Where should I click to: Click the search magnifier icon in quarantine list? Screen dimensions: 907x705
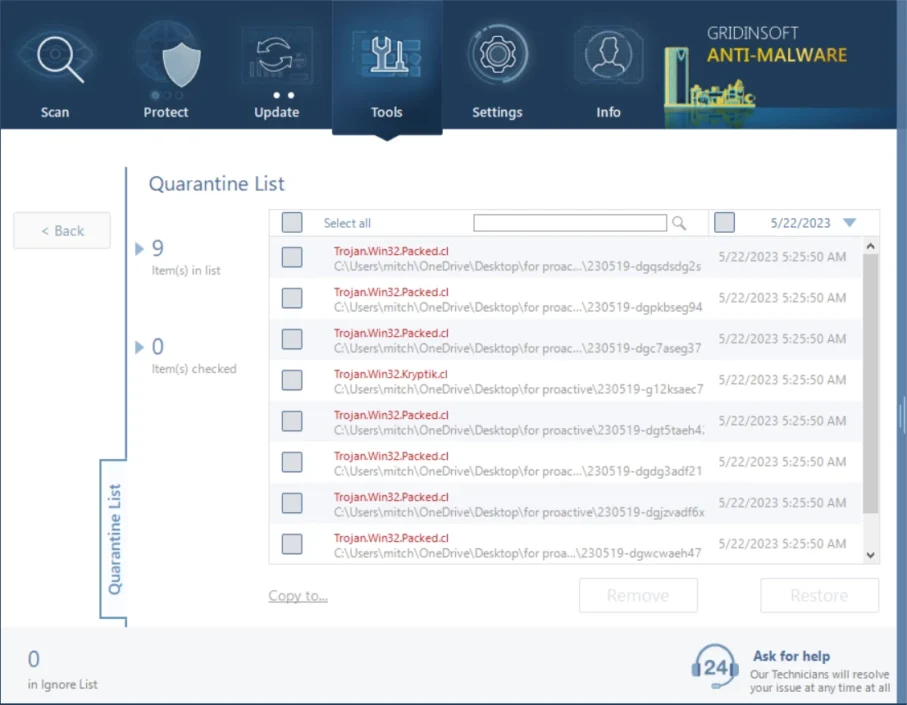coord(680,223)
